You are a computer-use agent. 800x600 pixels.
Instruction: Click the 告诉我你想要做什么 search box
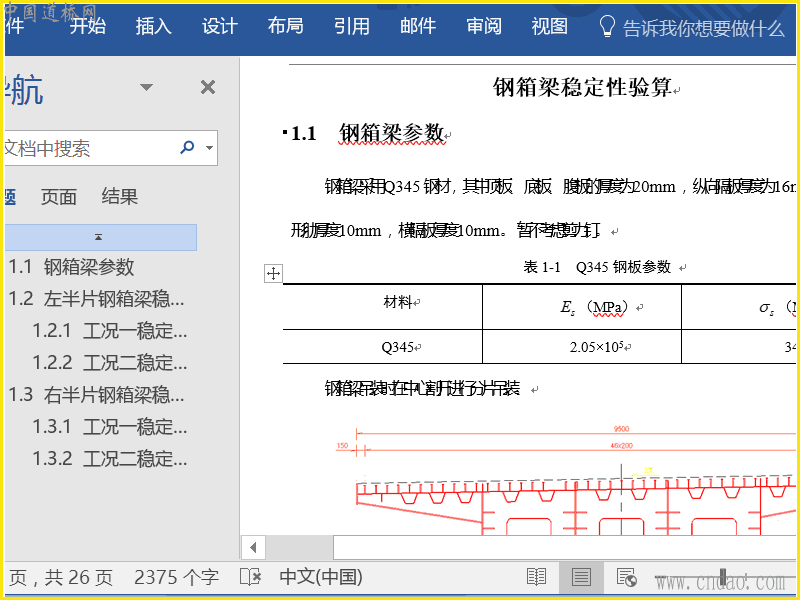coord(704,29)
